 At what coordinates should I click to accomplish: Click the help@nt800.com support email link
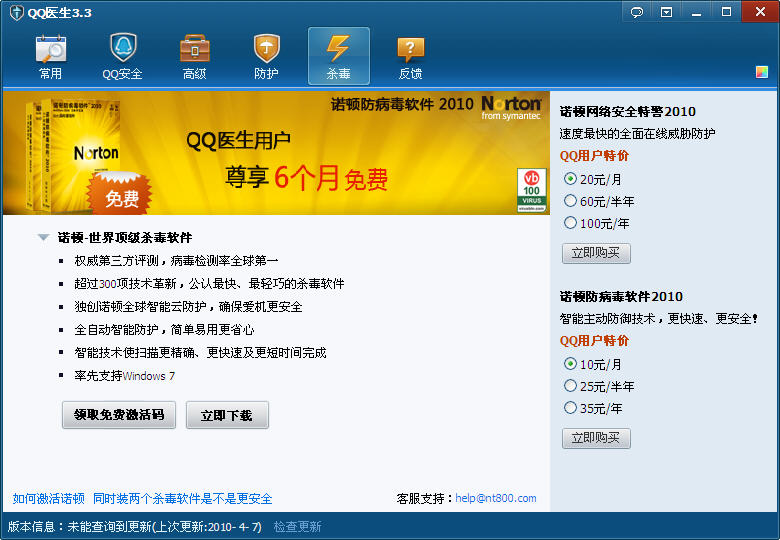(x=496, y=498)
